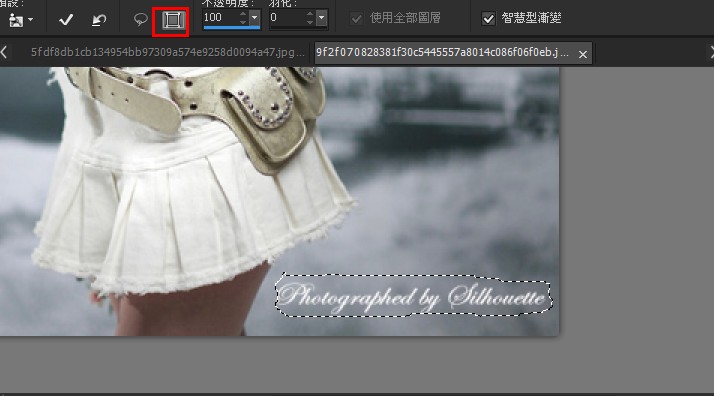Increase opacity with the up stepper arrow
Screen dimensions: 714x396
pyautogui.click(x=243, y=14)
